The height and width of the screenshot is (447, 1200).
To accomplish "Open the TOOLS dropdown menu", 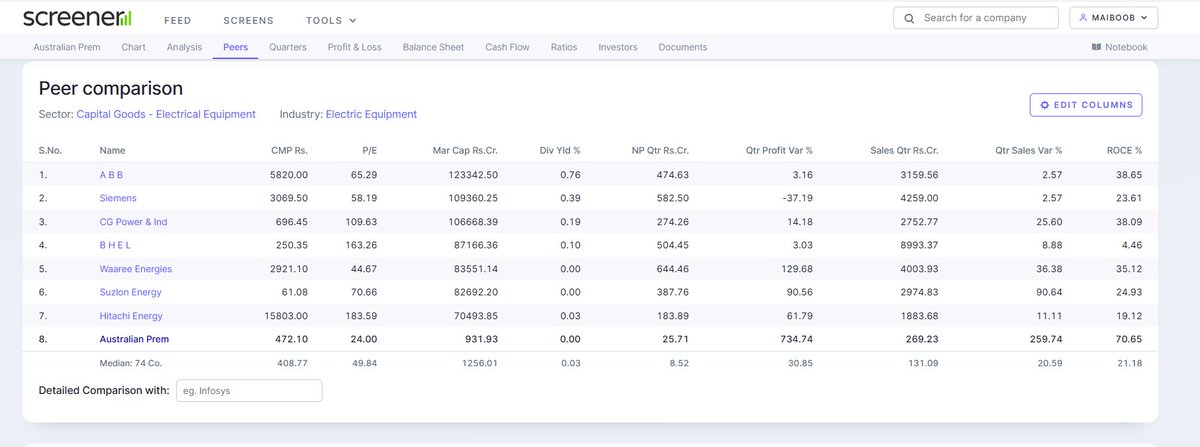I will [x=332, y=20].
